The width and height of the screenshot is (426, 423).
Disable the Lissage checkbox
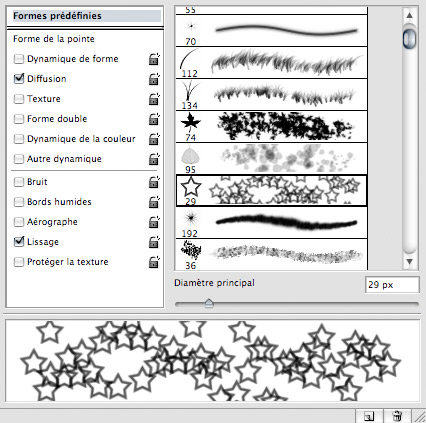pos(19,242)
